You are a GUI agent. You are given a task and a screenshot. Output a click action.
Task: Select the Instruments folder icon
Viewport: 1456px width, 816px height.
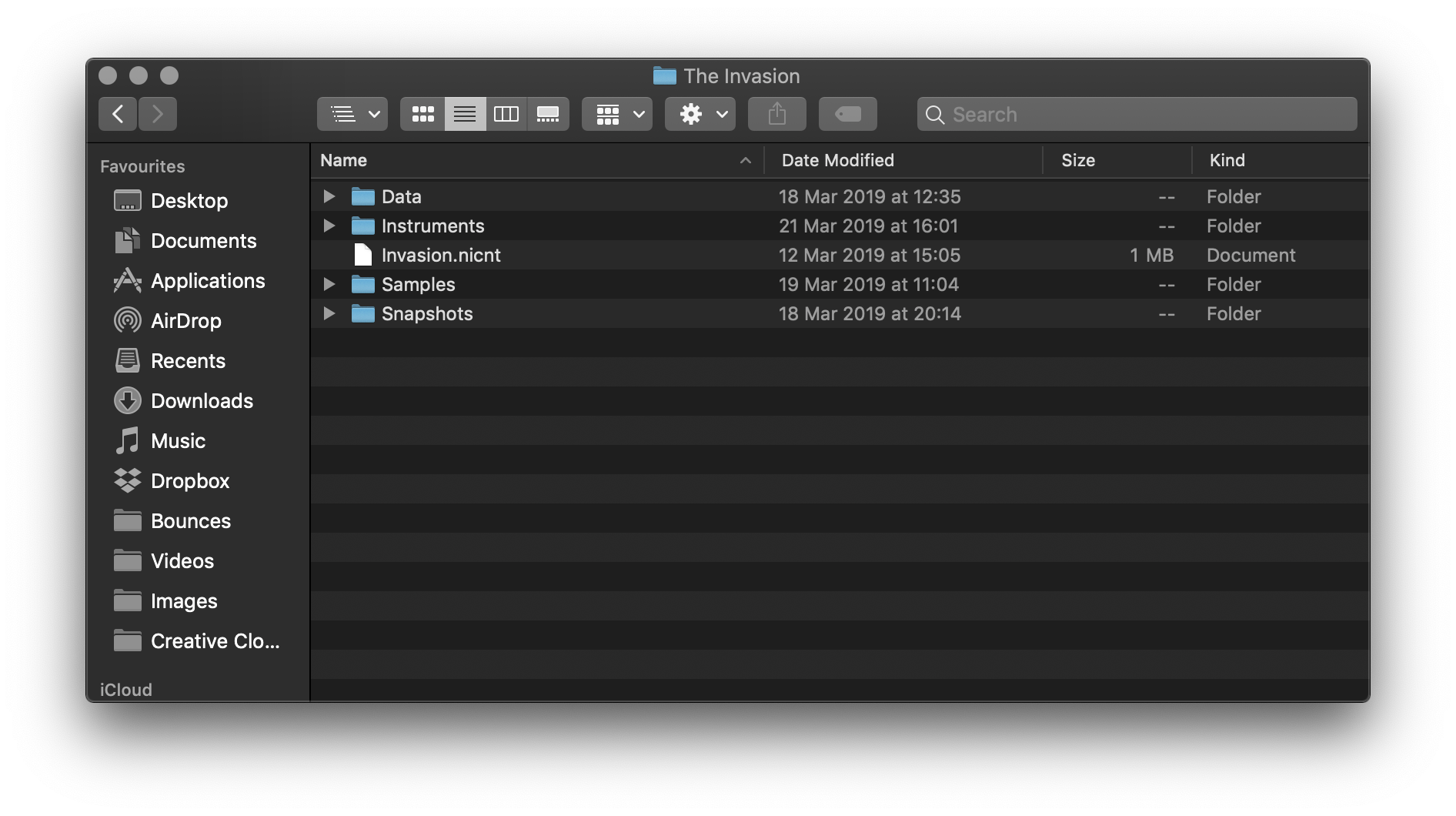tap(362, 226)
